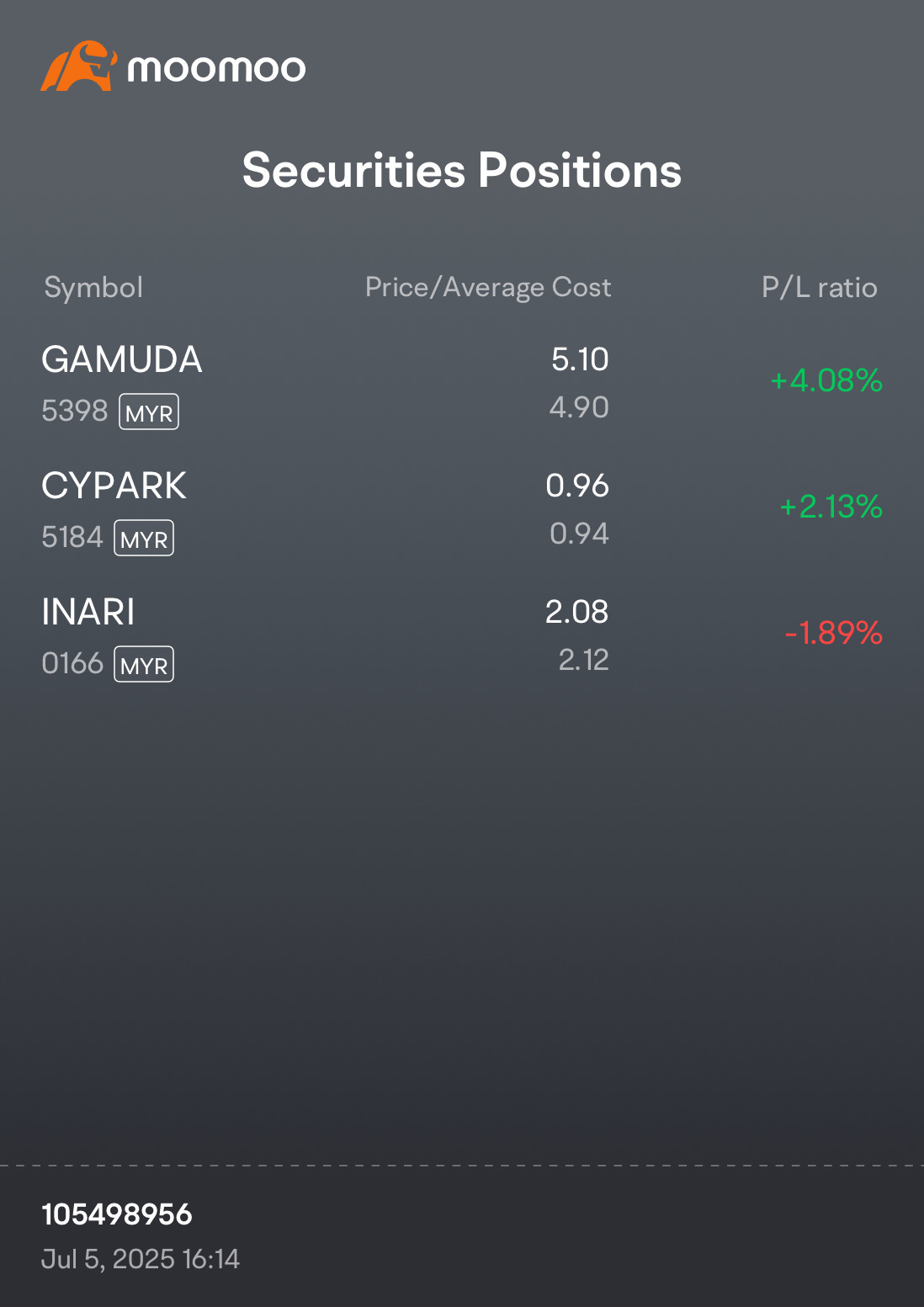924x1307 pixels.
Task: Select the P/L ratio column header
Action: 820,288
